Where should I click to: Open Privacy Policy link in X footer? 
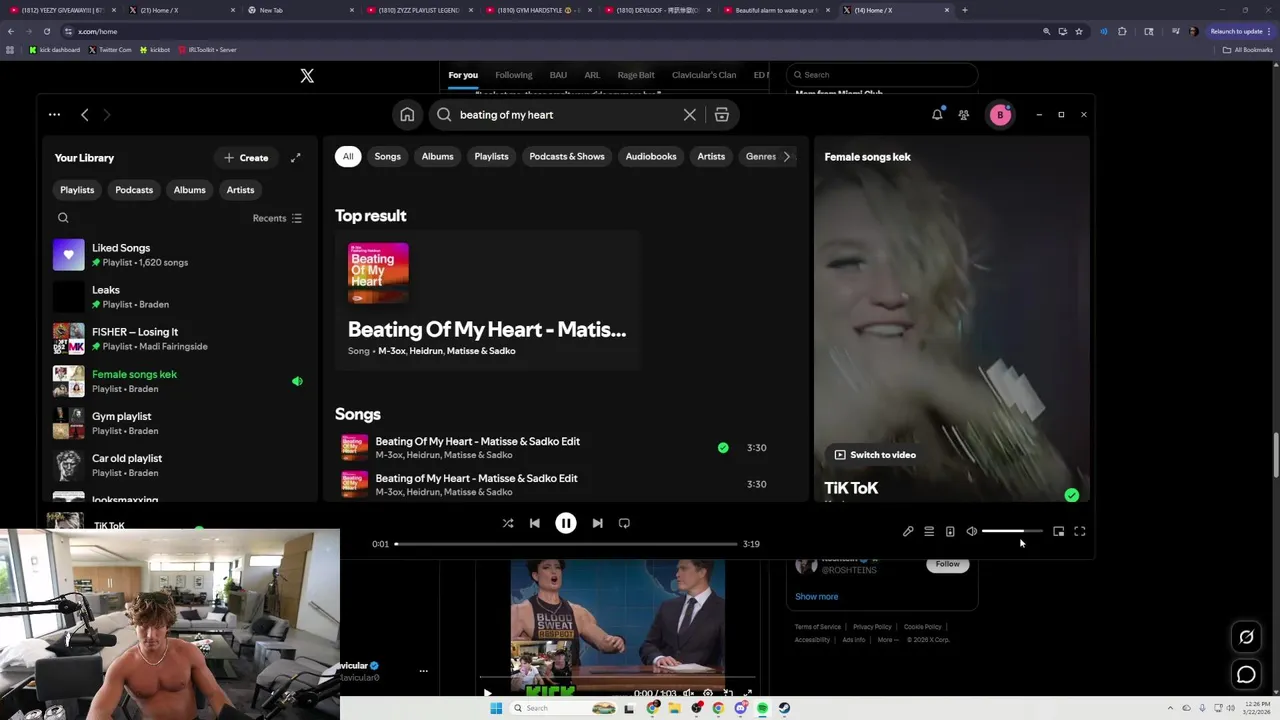(x=872, y=627)
